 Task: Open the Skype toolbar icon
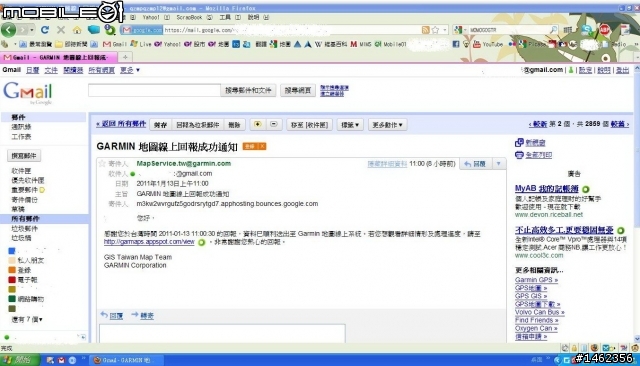coord(587,29)
